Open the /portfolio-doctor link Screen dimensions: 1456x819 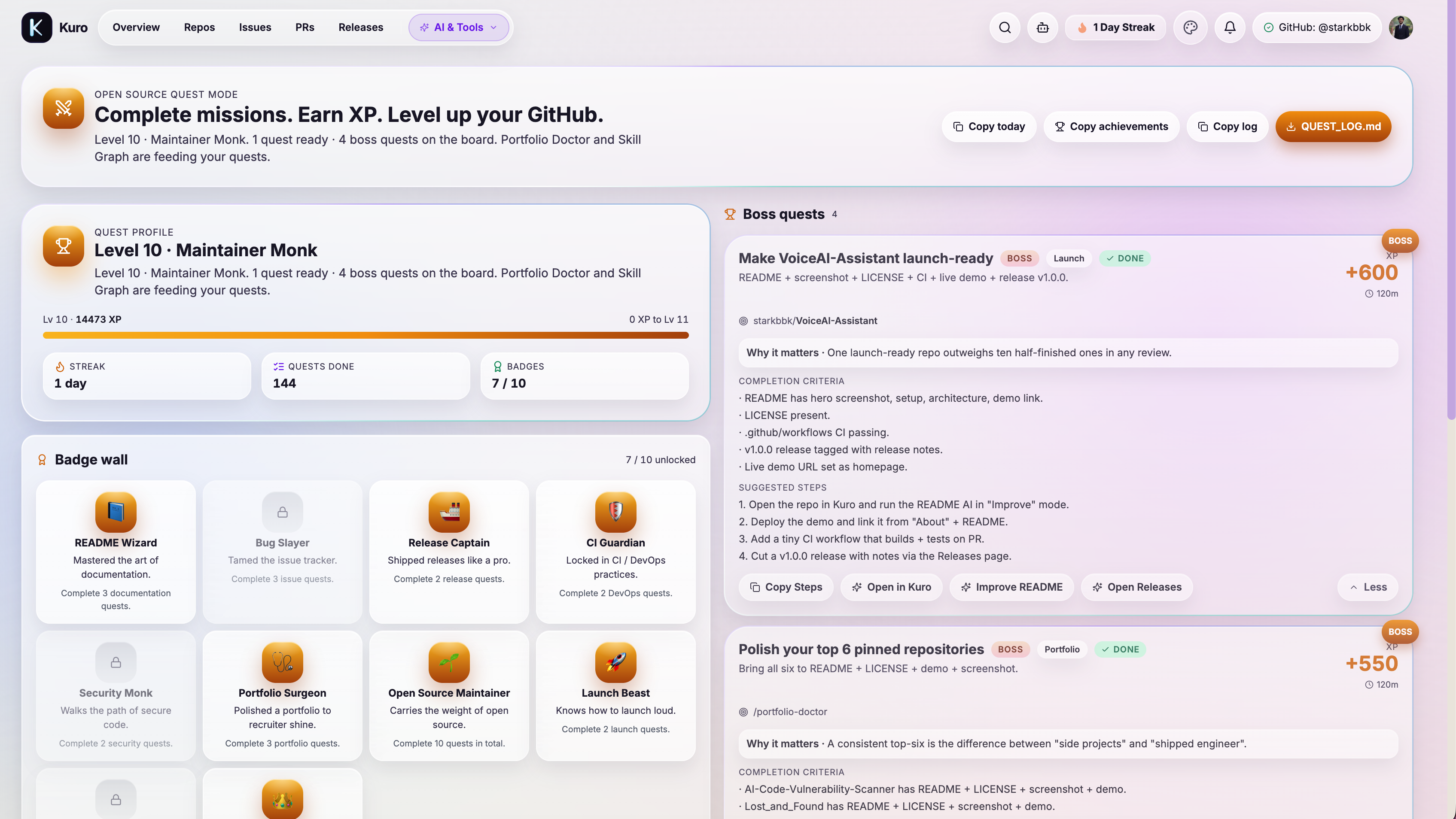(789, 712)
